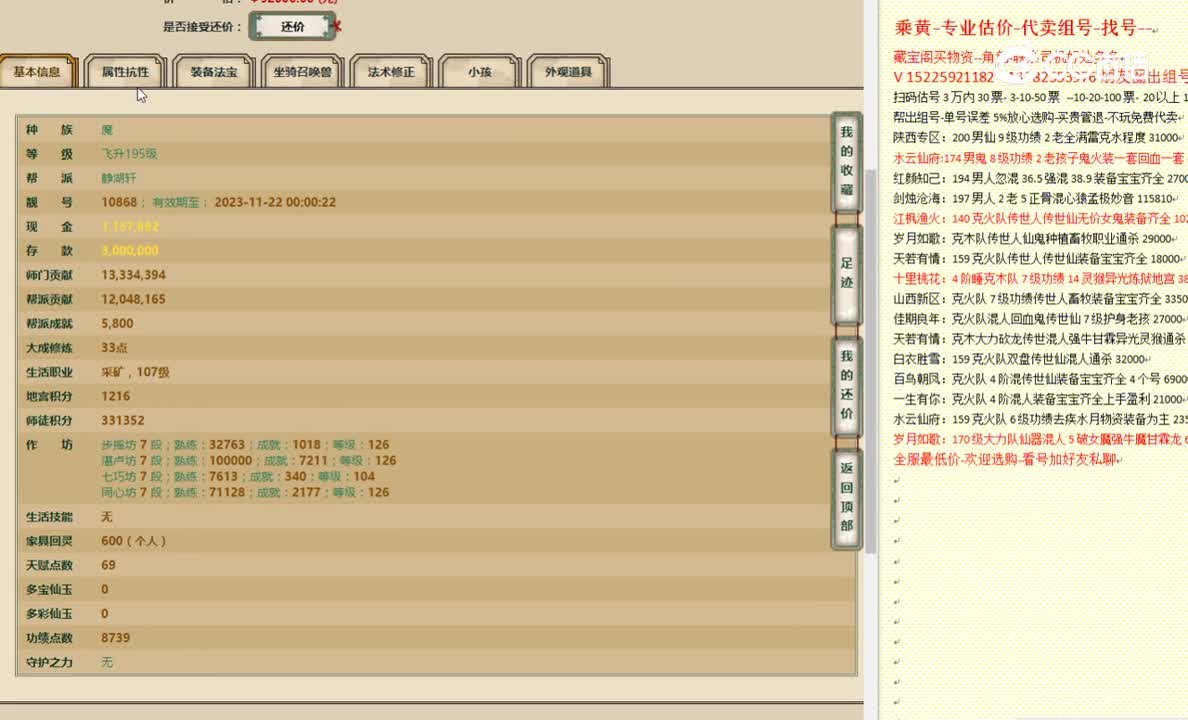Select 家具回灵 value 600 (个人)
This screenshot has width=1188, height=720.
click(x=133, y=541)
